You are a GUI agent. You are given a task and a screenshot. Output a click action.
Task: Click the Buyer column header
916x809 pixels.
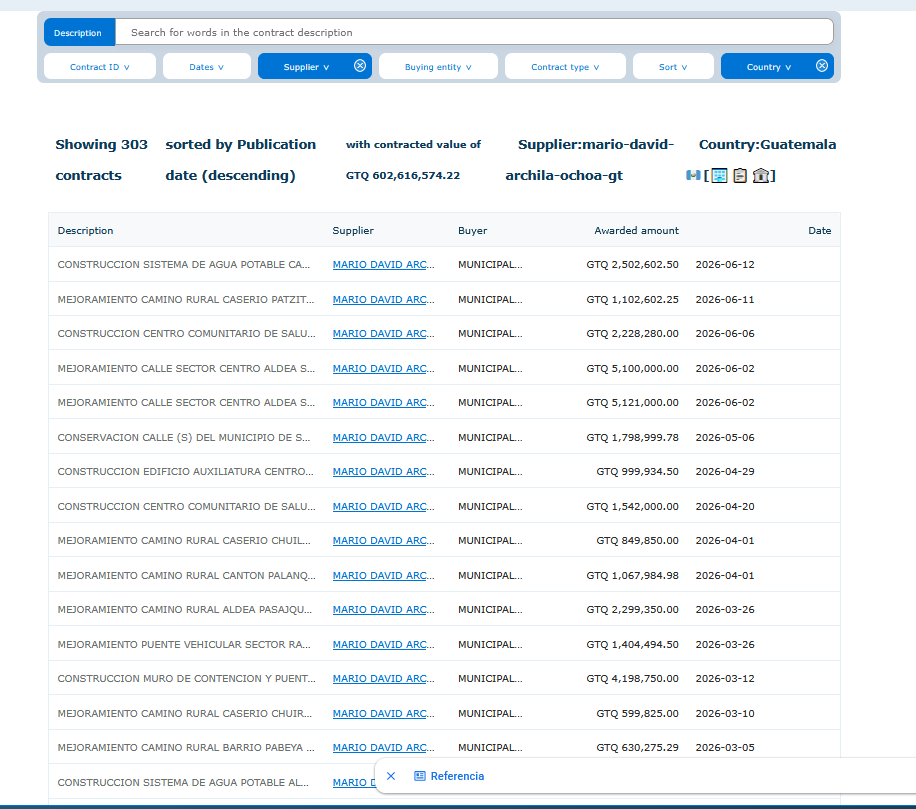473,231
